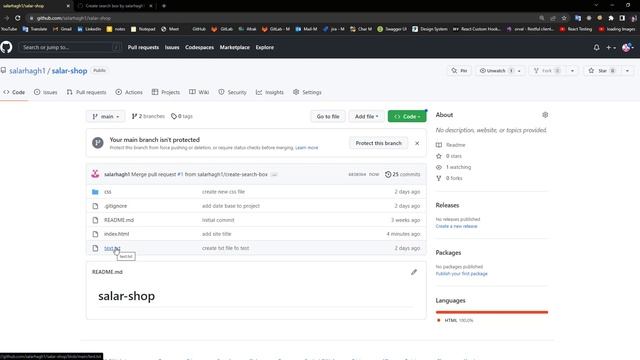The image size is (640, 360).
Task: Switch to the Security tab
Action: [232, 92]
